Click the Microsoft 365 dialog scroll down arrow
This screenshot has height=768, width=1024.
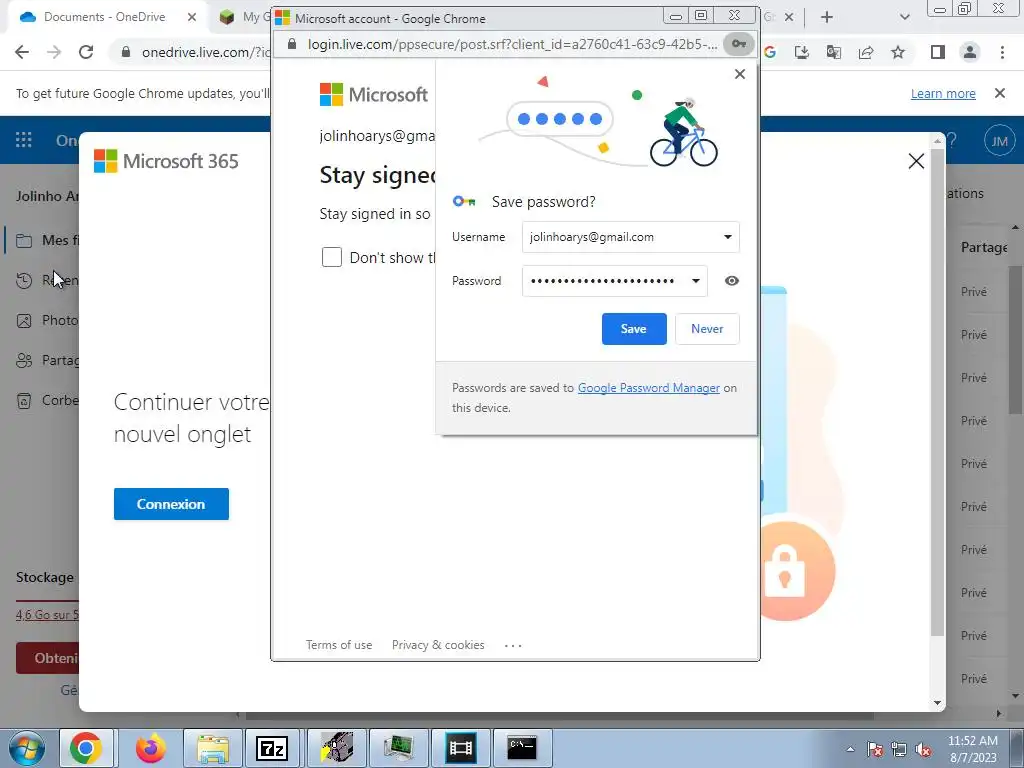(x=937, y=703)
